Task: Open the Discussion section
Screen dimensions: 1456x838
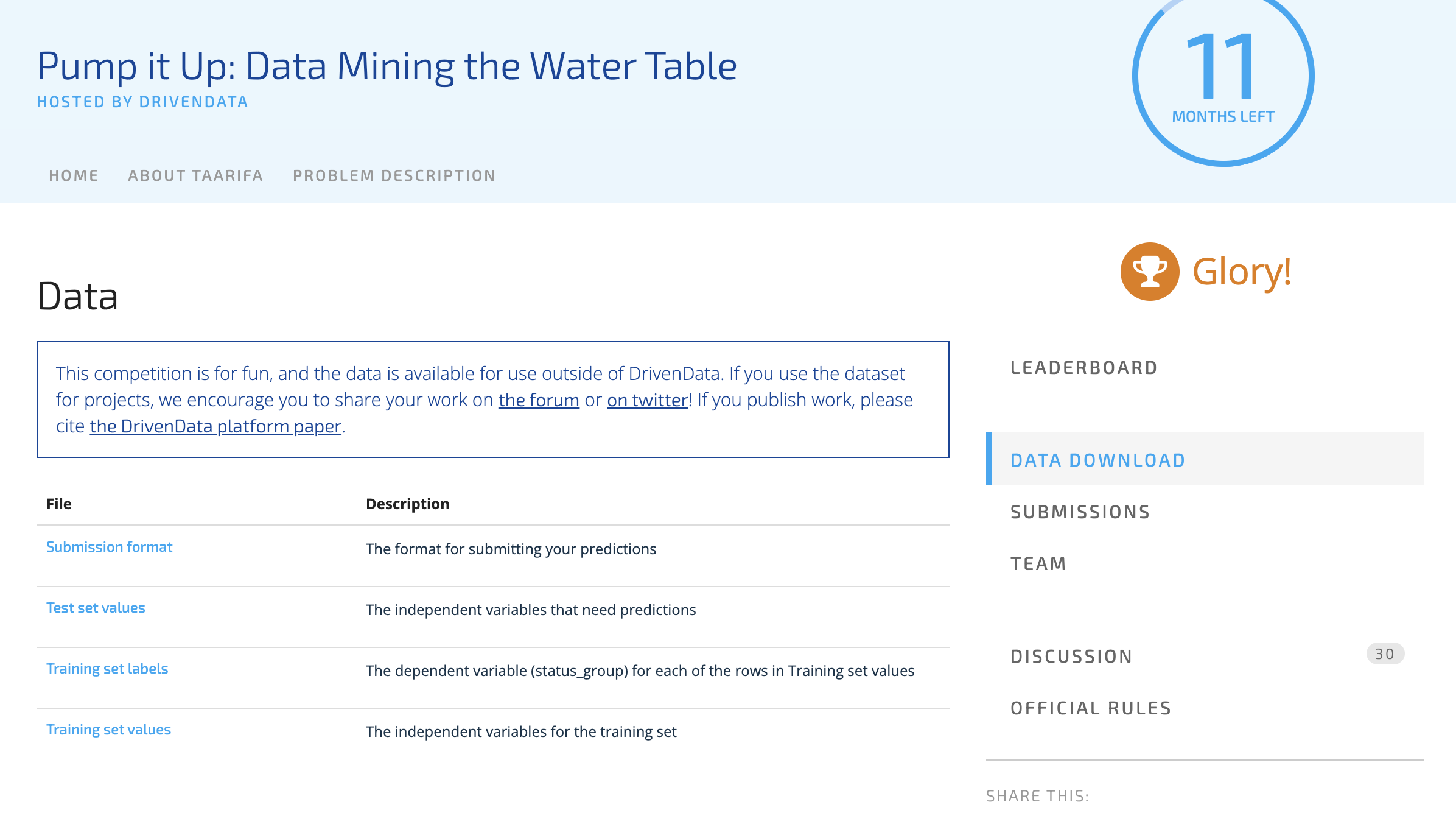Action: (x=1071, y=657)
